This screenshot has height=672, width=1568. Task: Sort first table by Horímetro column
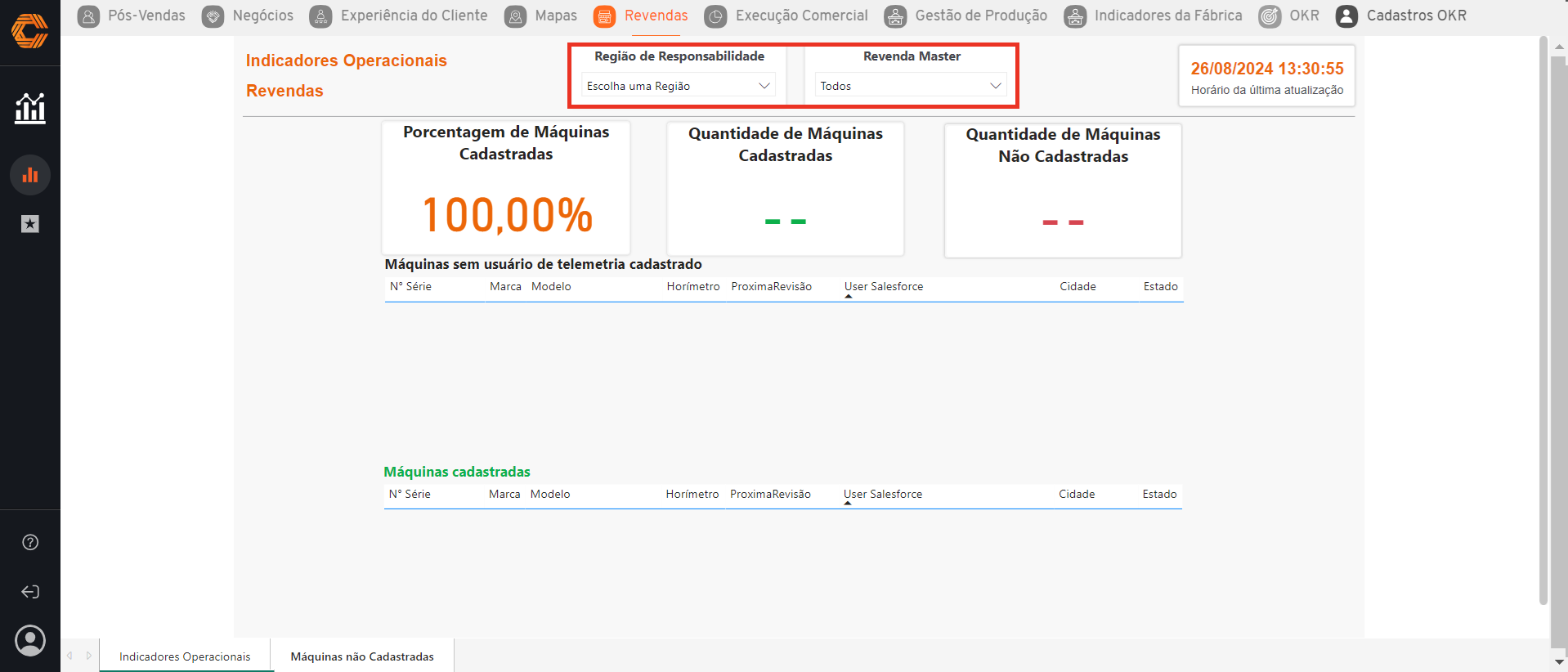693,287
